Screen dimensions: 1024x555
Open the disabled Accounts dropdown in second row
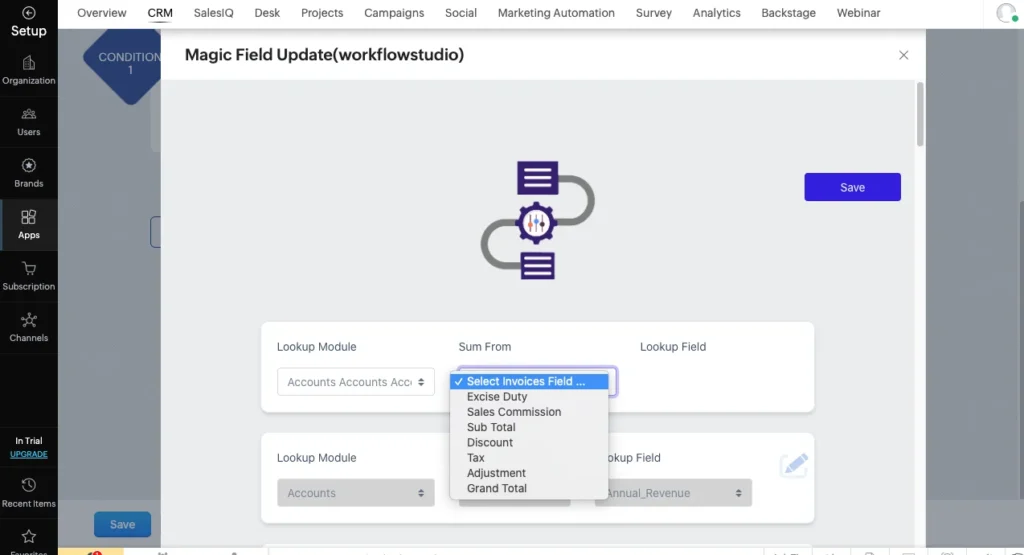click(355, 493)
